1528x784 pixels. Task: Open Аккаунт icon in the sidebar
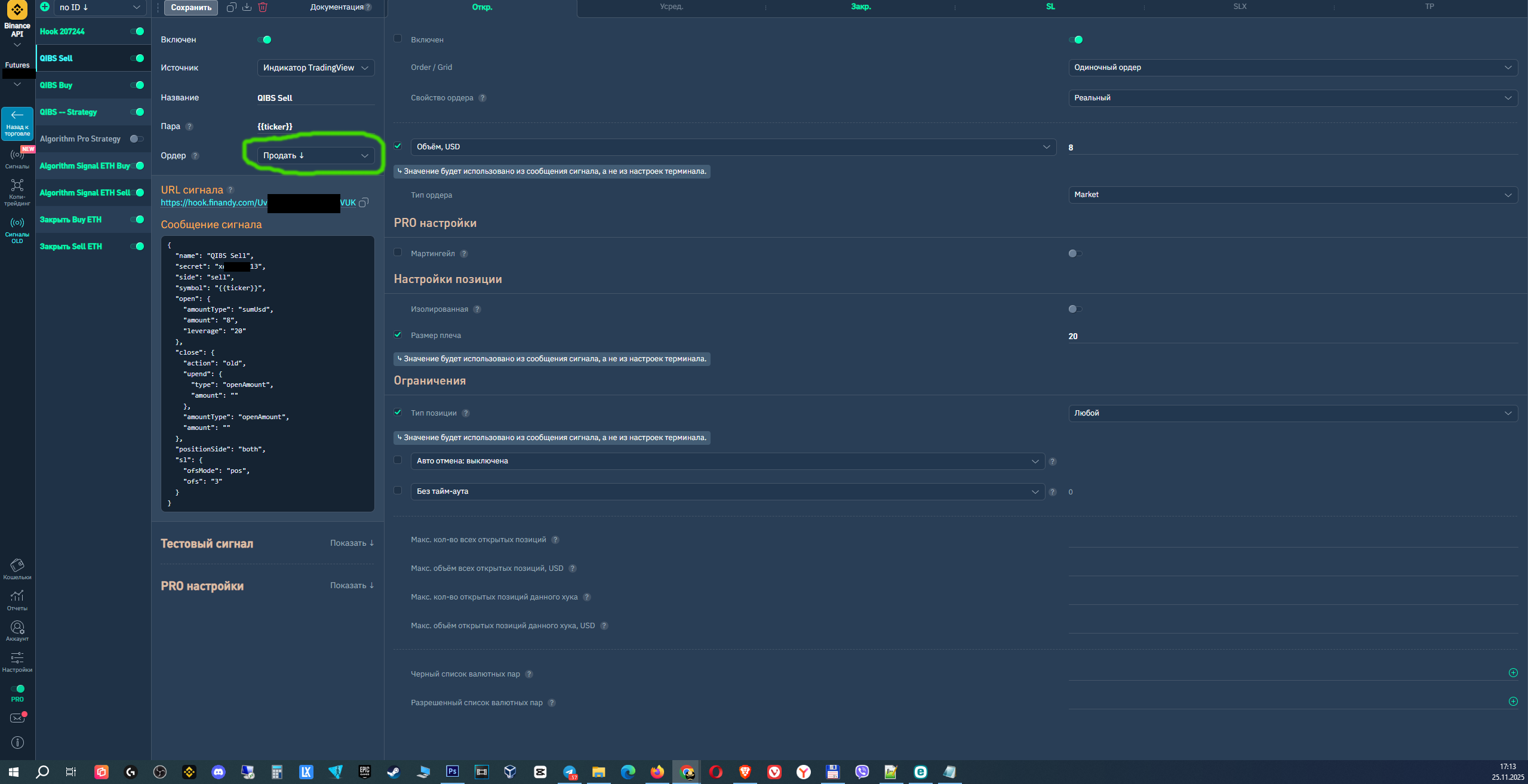[x=17, y=631]
